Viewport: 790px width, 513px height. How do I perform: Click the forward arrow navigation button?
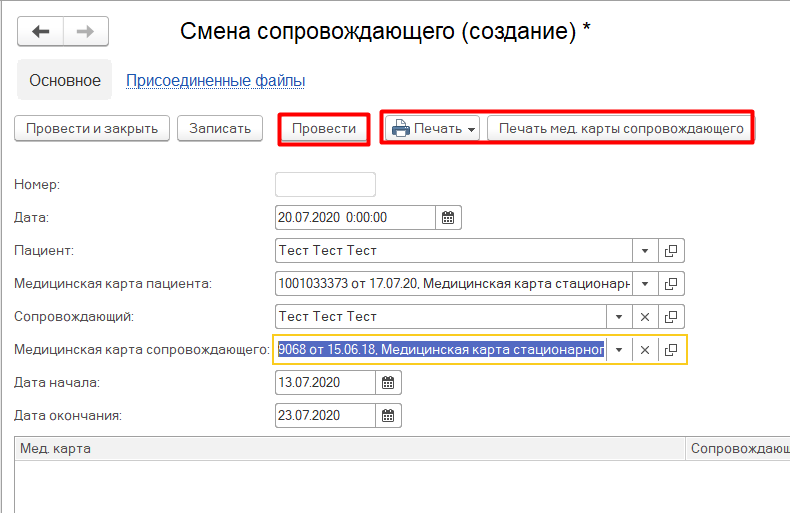tap(86, 32)
